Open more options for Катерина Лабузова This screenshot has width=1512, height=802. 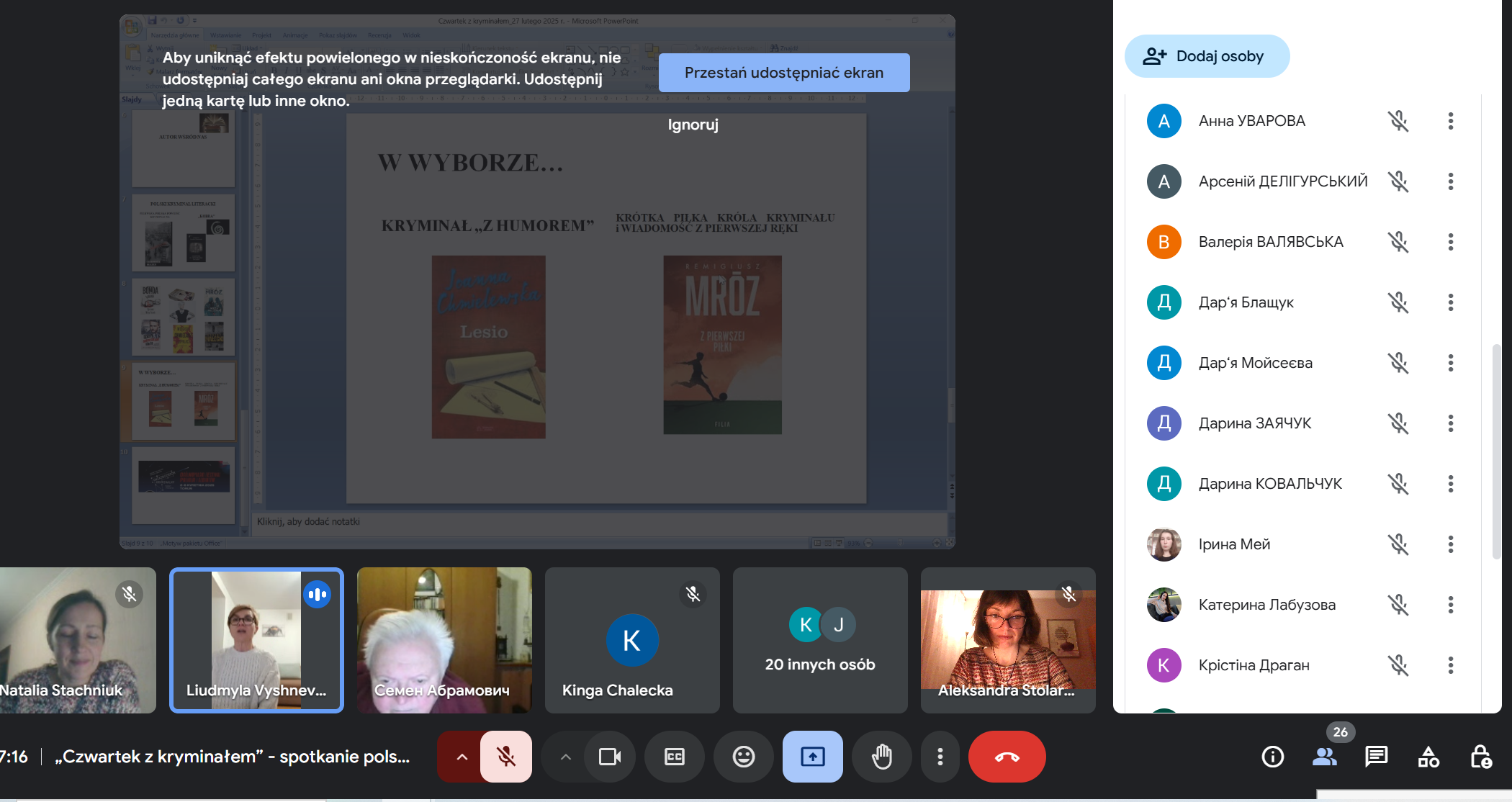coord(1451,605)
